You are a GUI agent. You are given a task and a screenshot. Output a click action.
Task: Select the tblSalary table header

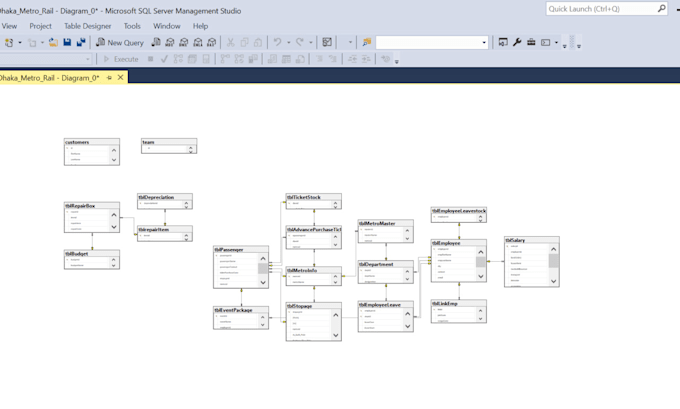point(532,240)
